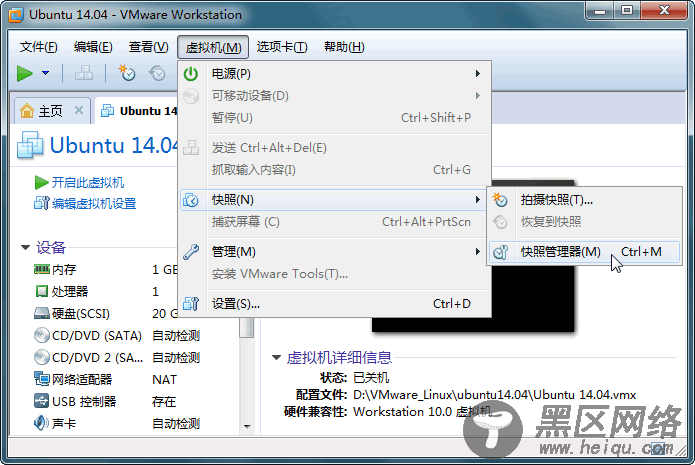
Task: Select the 硬盘(SCSI) device row
Action: point(105,313)
